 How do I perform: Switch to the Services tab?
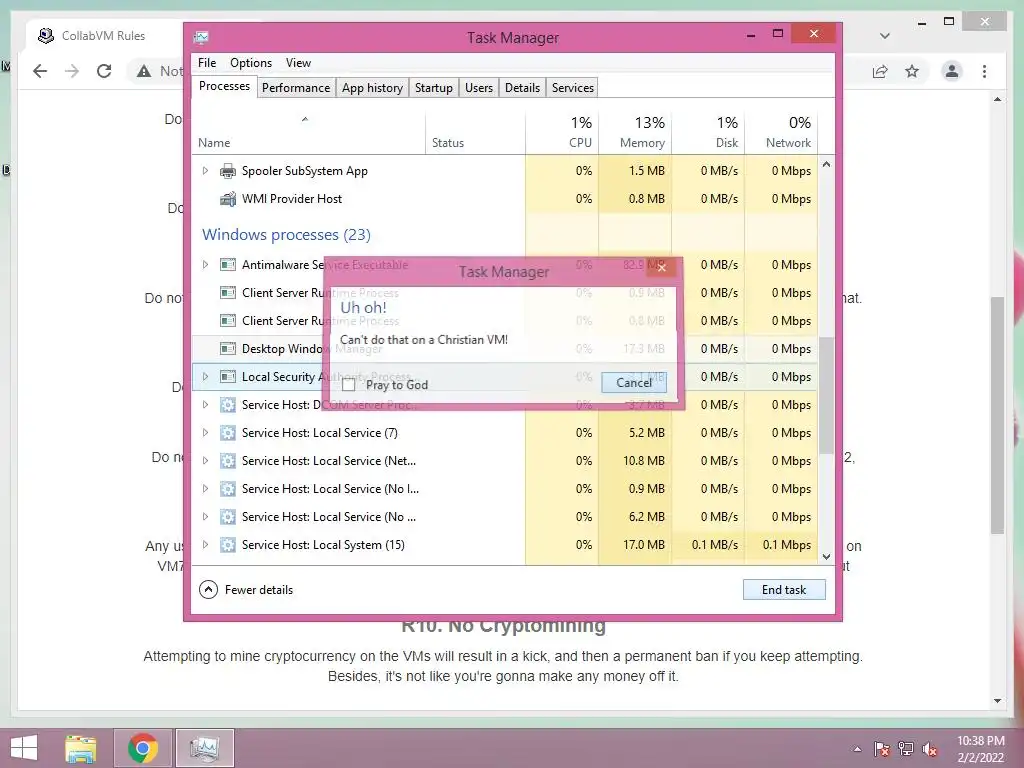coord(573,88)
